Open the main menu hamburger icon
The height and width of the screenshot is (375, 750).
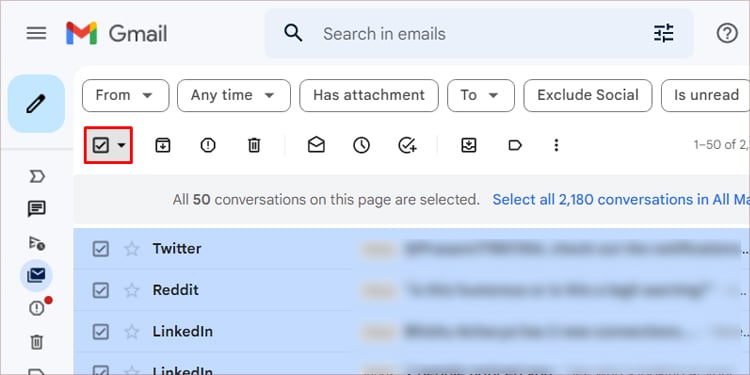click(x=36, y=33)
